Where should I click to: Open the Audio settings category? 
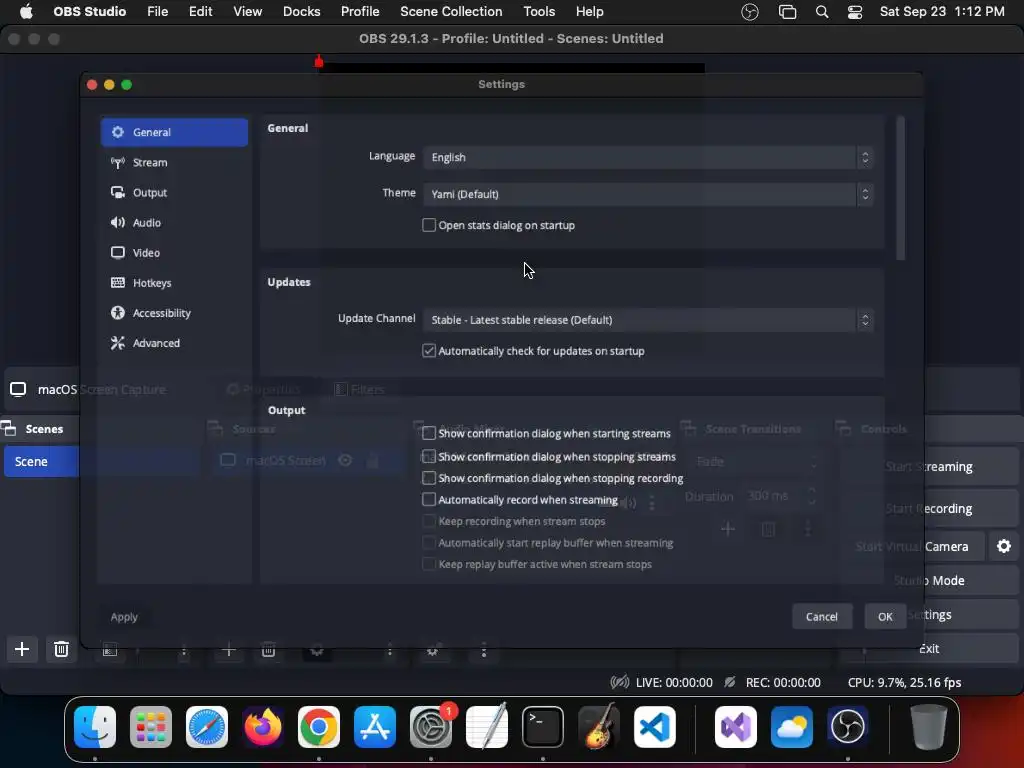coord(174,223)
